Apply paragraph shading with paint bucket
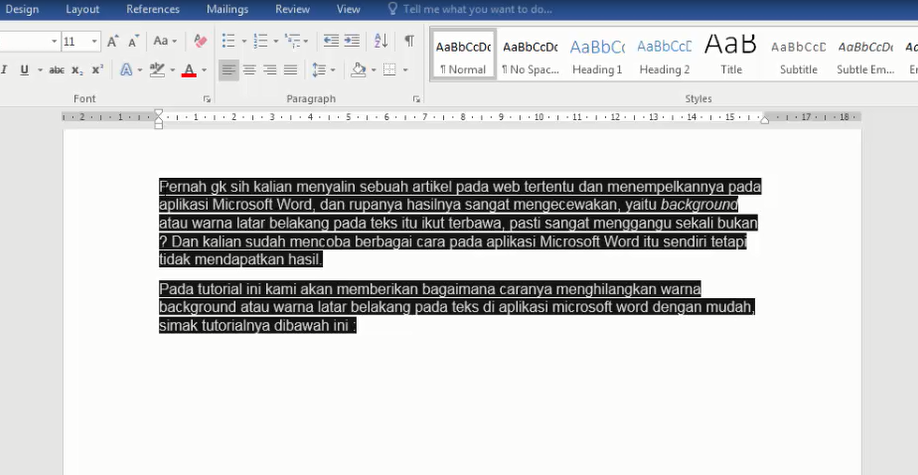Image resolution: width=918 pixels, height=475 pixels. coord(358,70)
